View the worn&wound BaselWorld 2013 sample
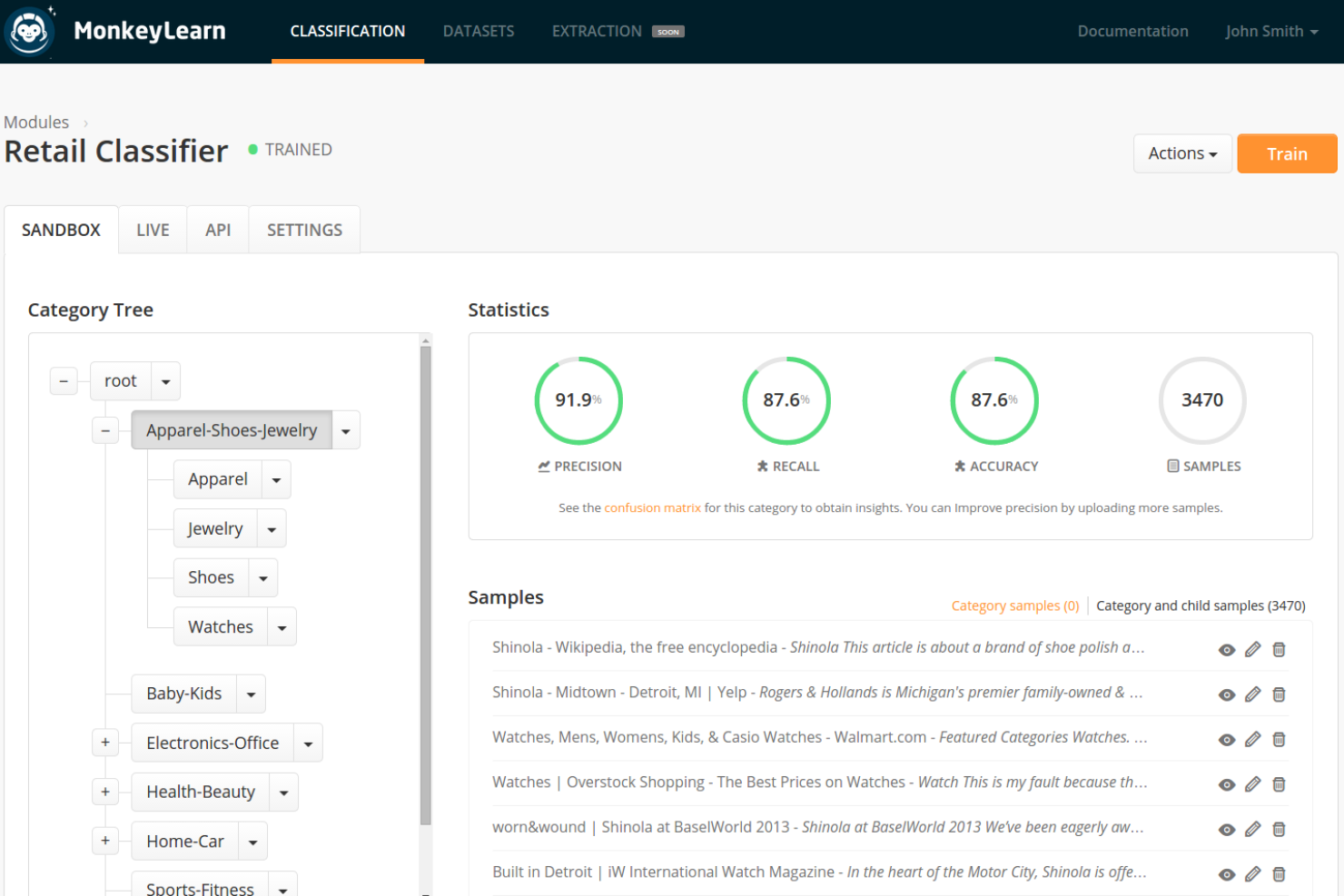 [x=1227, y=830]
